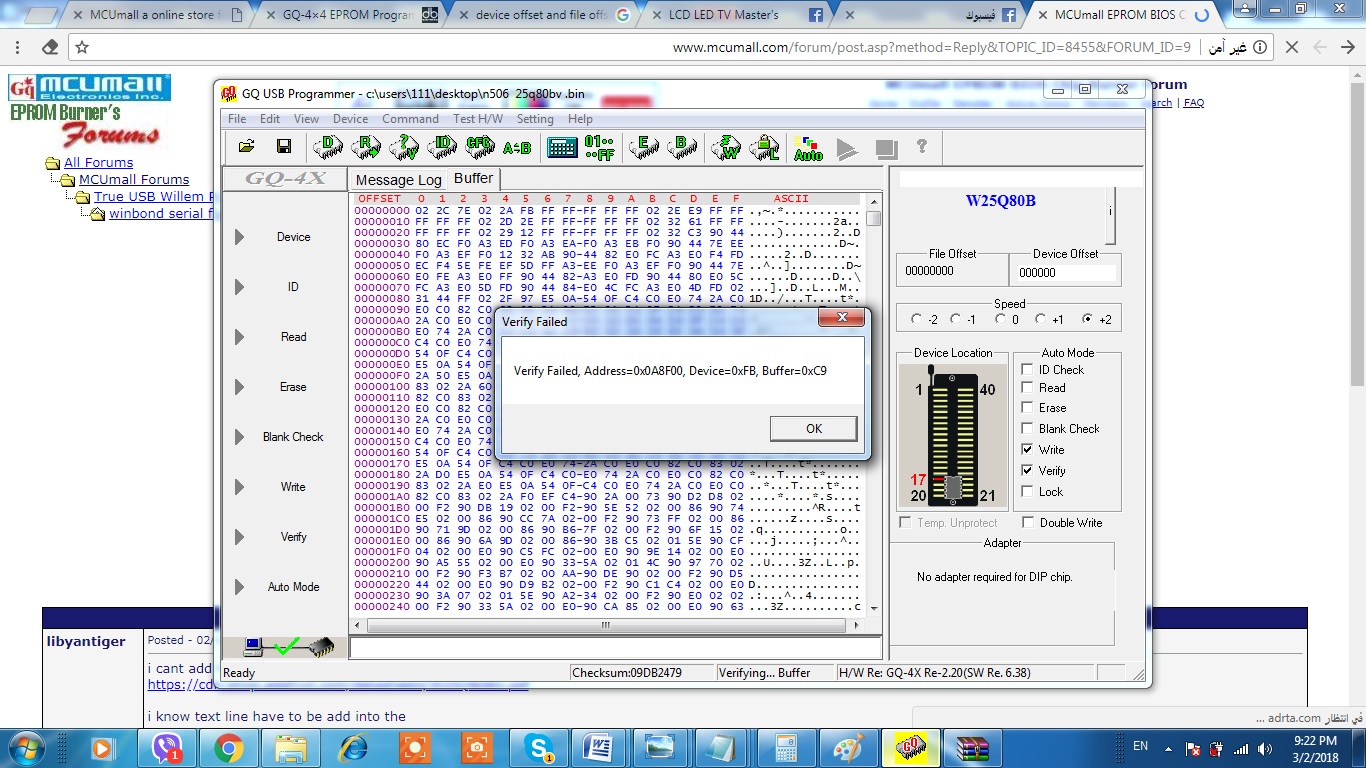Open the File menu
Viewport: 1366px width, 768px height.
click(237, 118)
